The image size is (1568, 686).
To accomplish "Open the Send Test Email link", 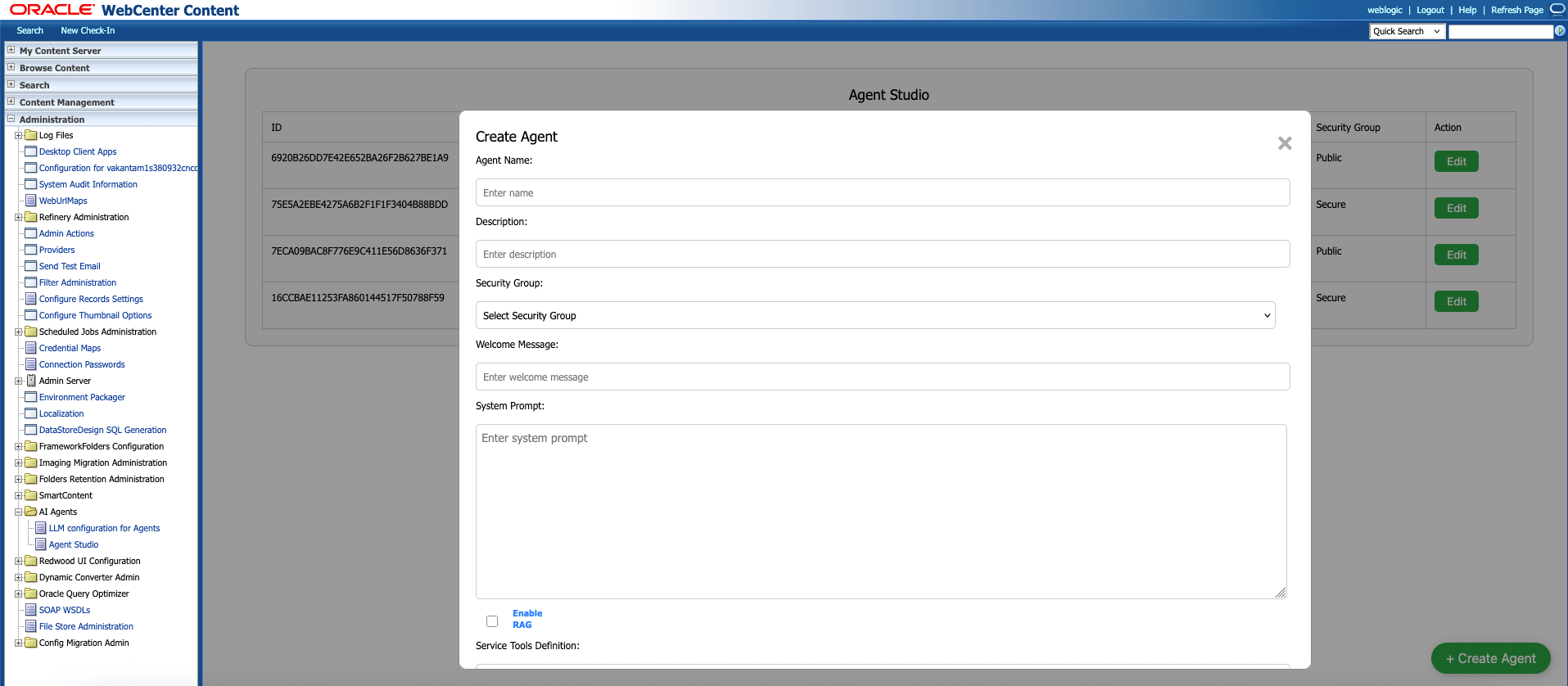I will 70,266.
